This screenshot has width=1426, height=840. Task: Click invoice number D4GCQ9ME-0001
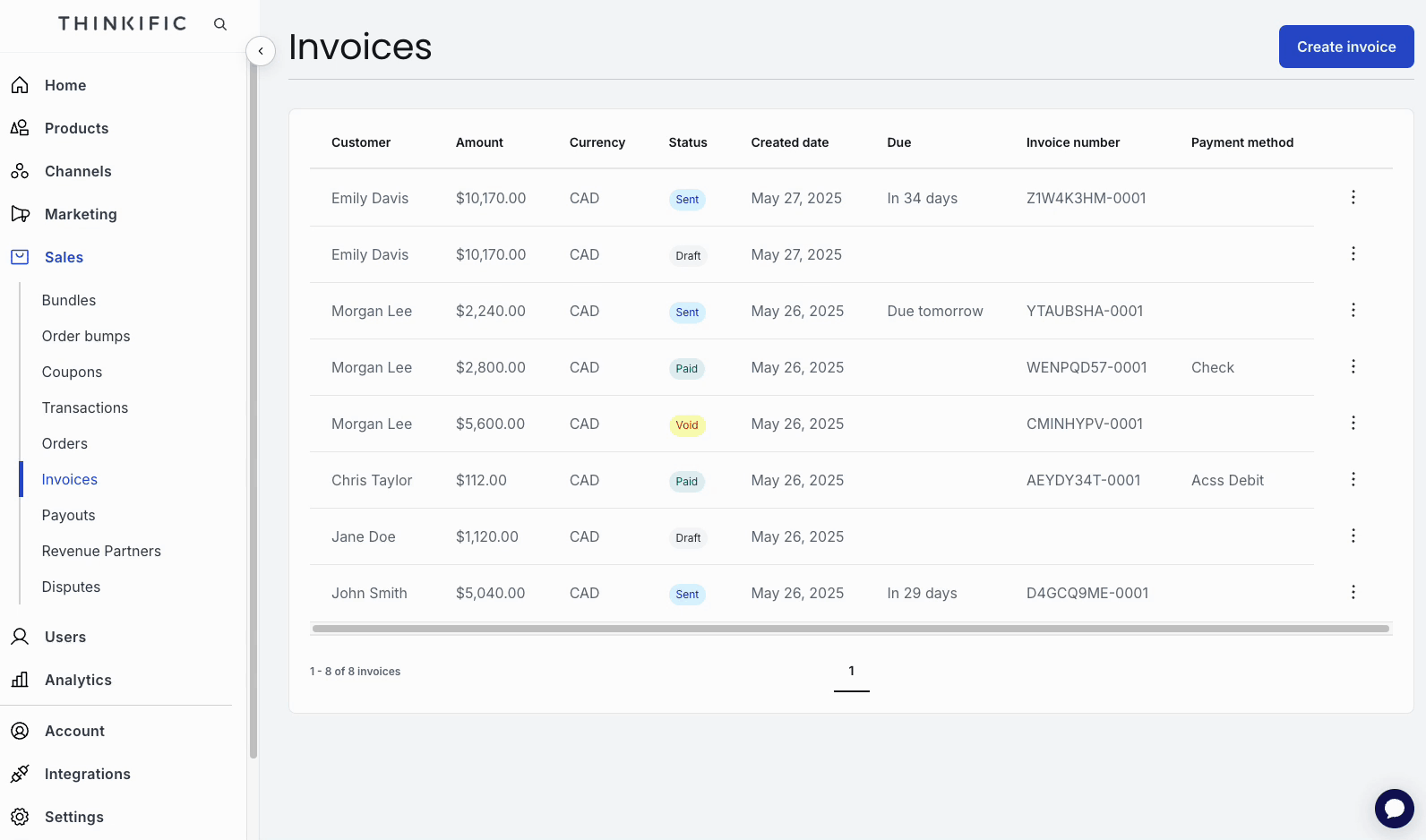point(1087,593)
